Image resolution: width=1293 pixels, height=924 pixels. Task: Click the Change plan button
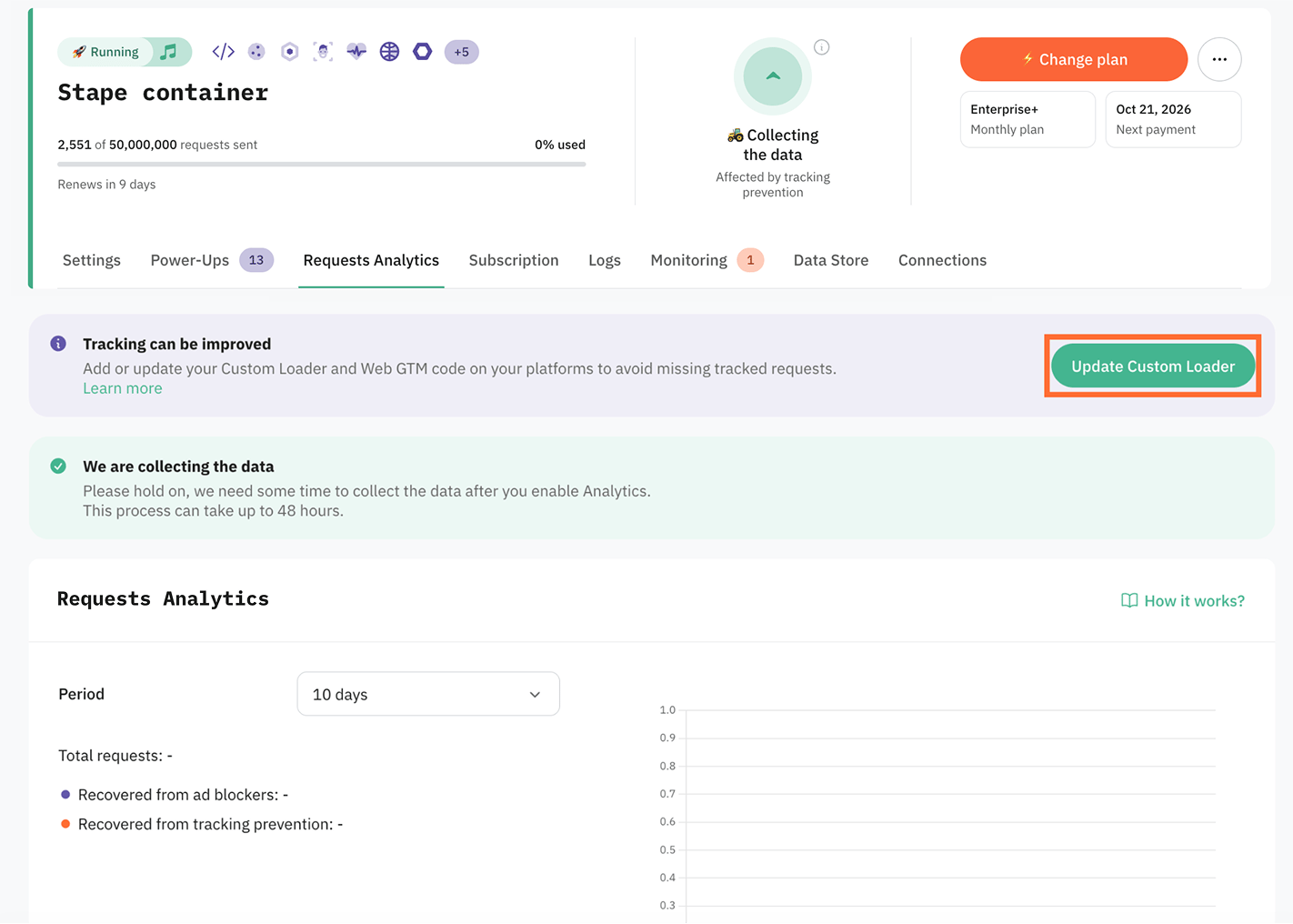(x=1074, y=59)
